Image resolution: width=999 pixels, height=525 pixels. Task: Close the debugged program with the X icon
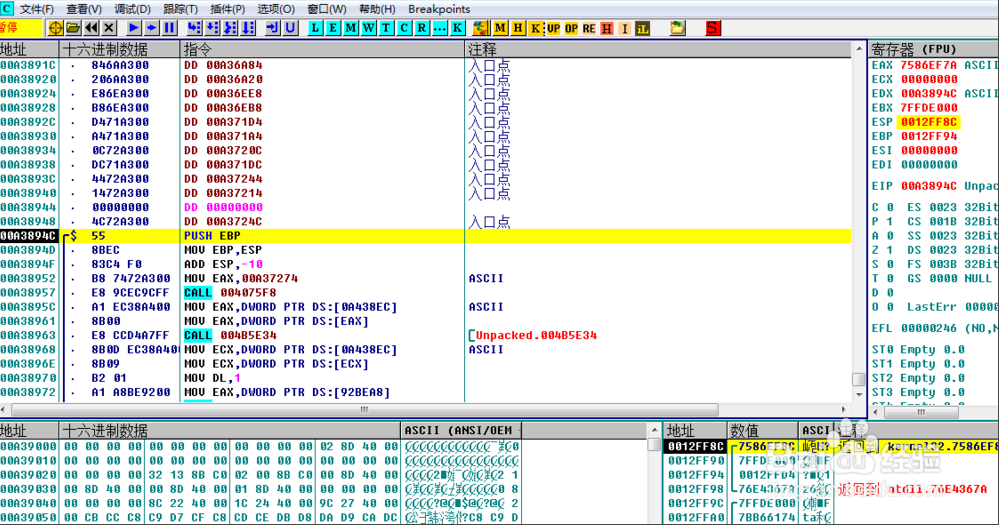pos(109,28)
